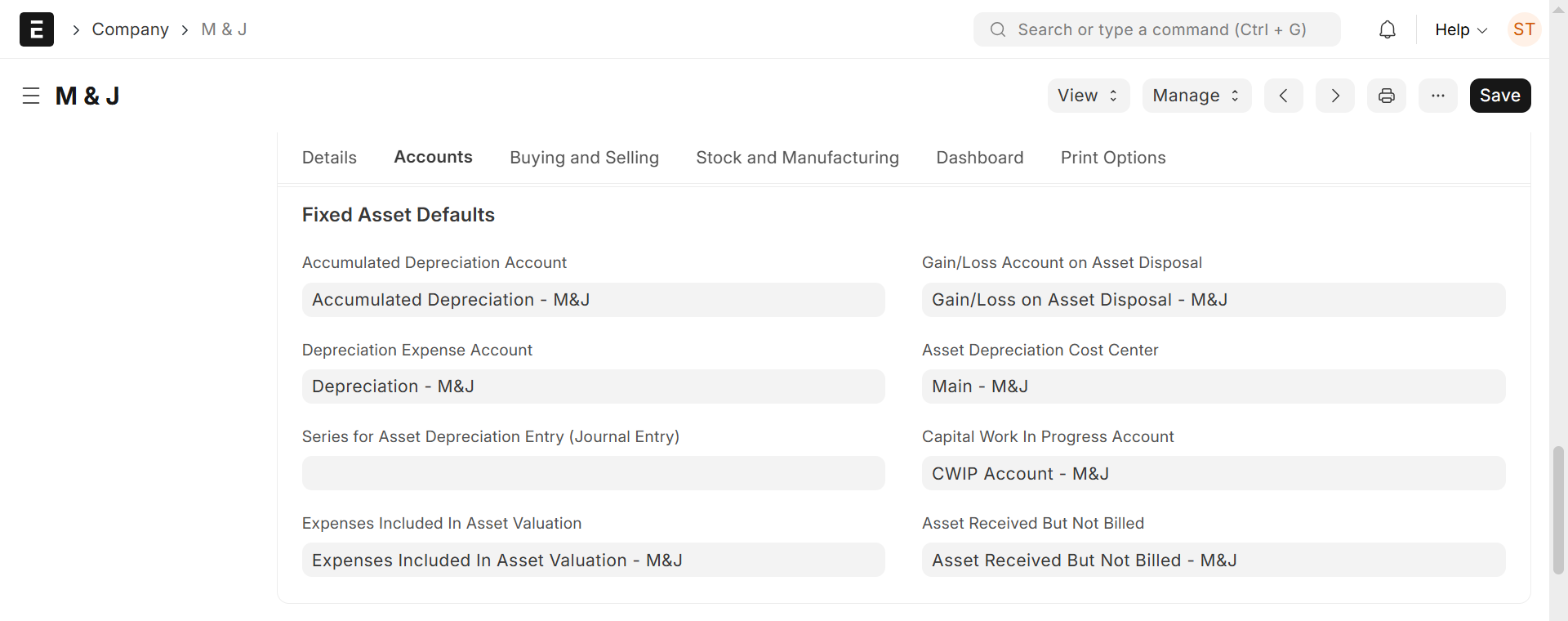Click the Save button
Screen dimensions: 1568x621
(1499, 96)
